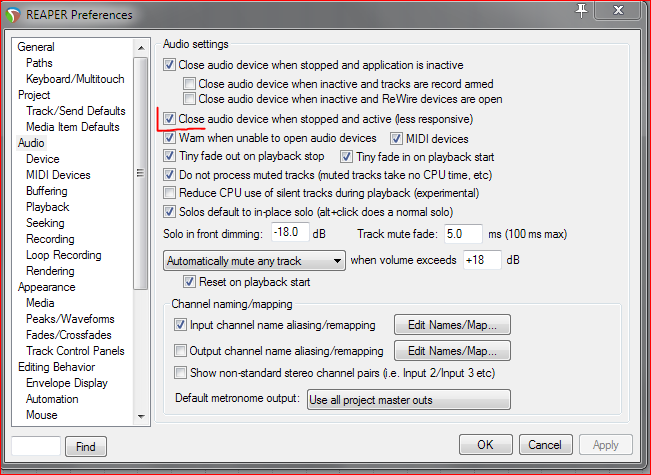The width and height of the screenshot is (651, 475).
Task: Click the Find button
Action: click(86, 447)
